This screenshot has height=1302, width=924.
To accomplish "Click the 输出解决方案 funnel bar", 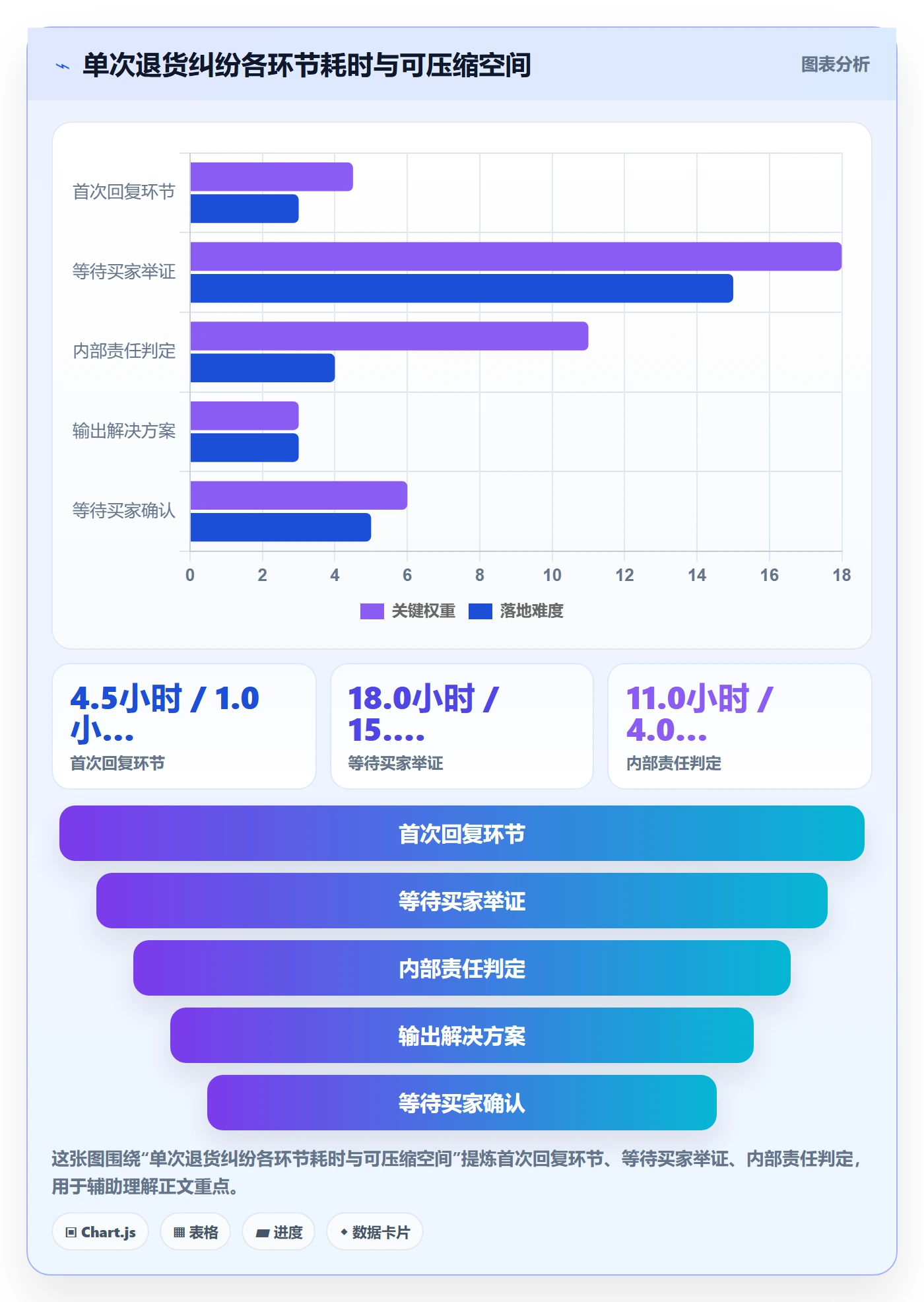I will click(x=462, y=1035).
